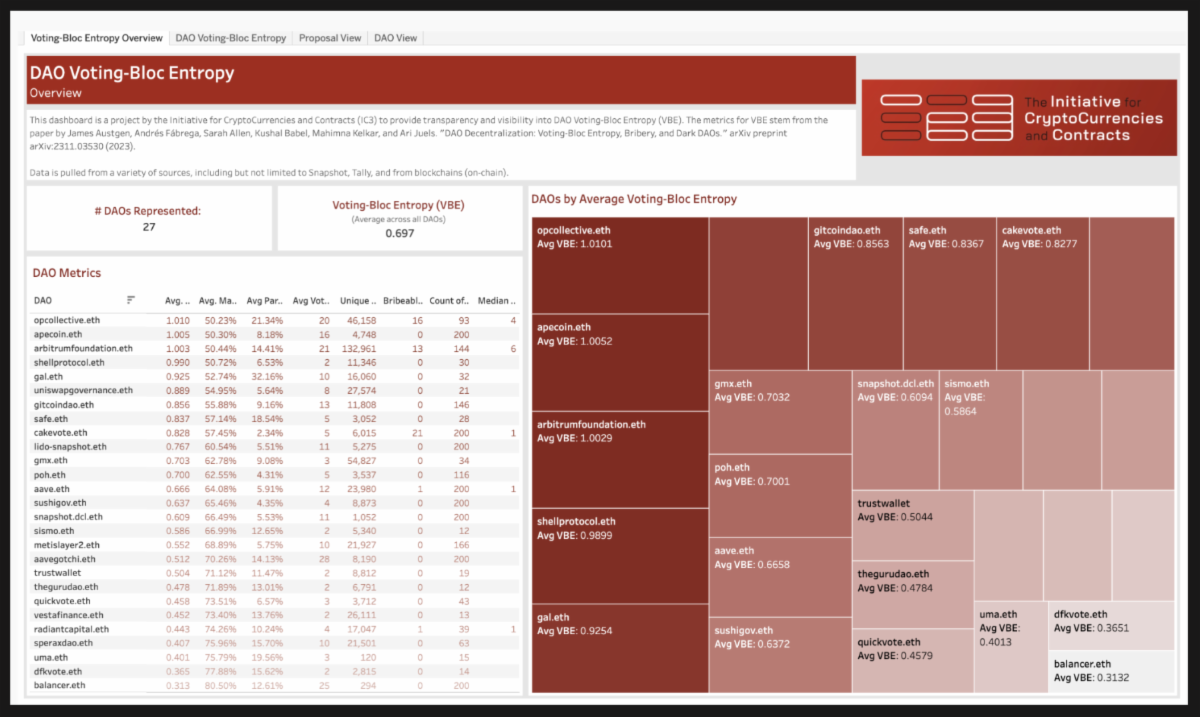The image size is (1200, 717).
Task: Click the DAO Metrics section title
Action: click(67, 272)
